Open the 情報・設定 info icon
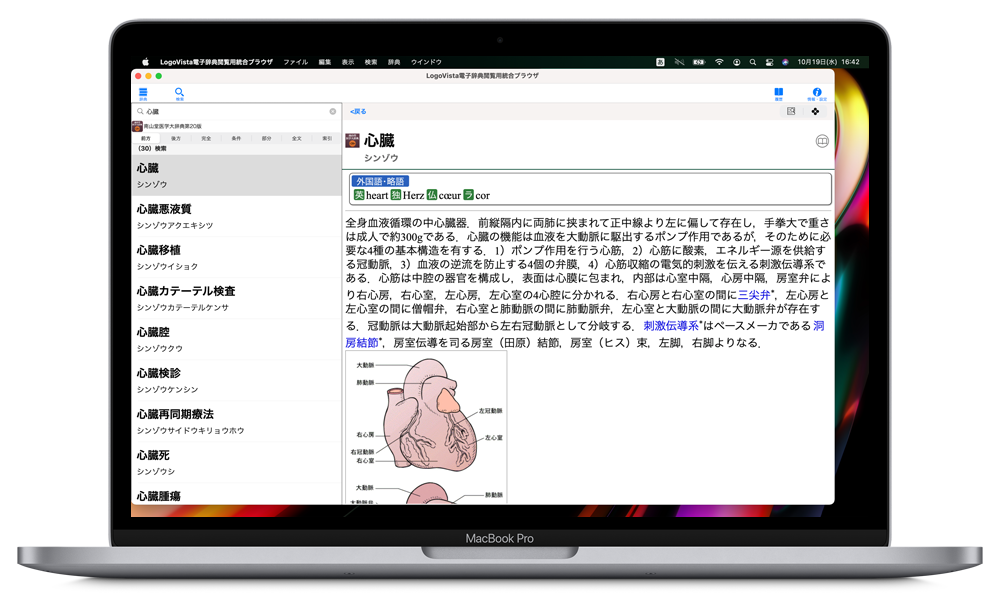Viewport: 1000px width, 600px height. coord(816,94)
